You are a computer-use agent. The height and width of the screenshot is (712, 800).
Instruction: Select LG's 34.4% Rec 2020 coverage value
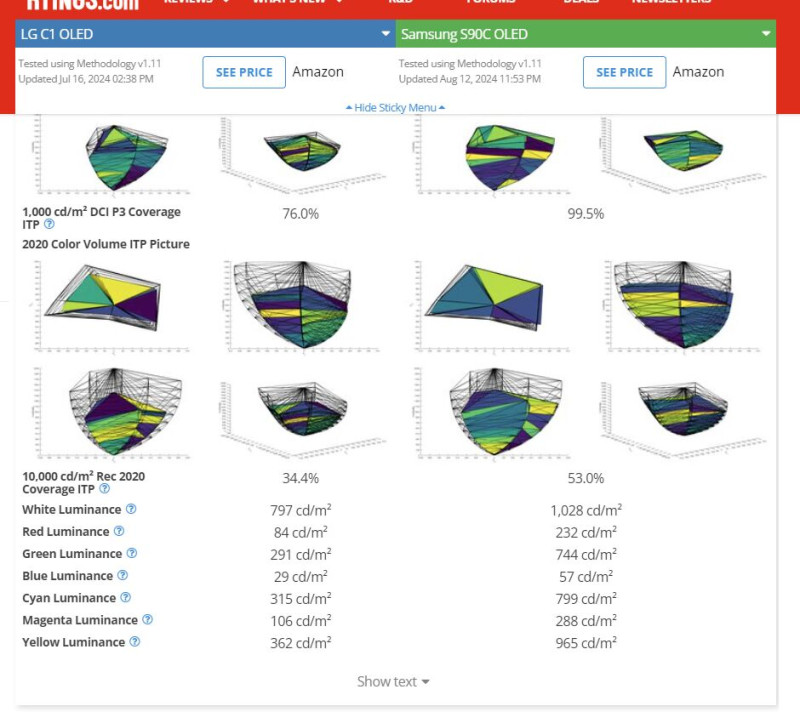tap(301, 478)
